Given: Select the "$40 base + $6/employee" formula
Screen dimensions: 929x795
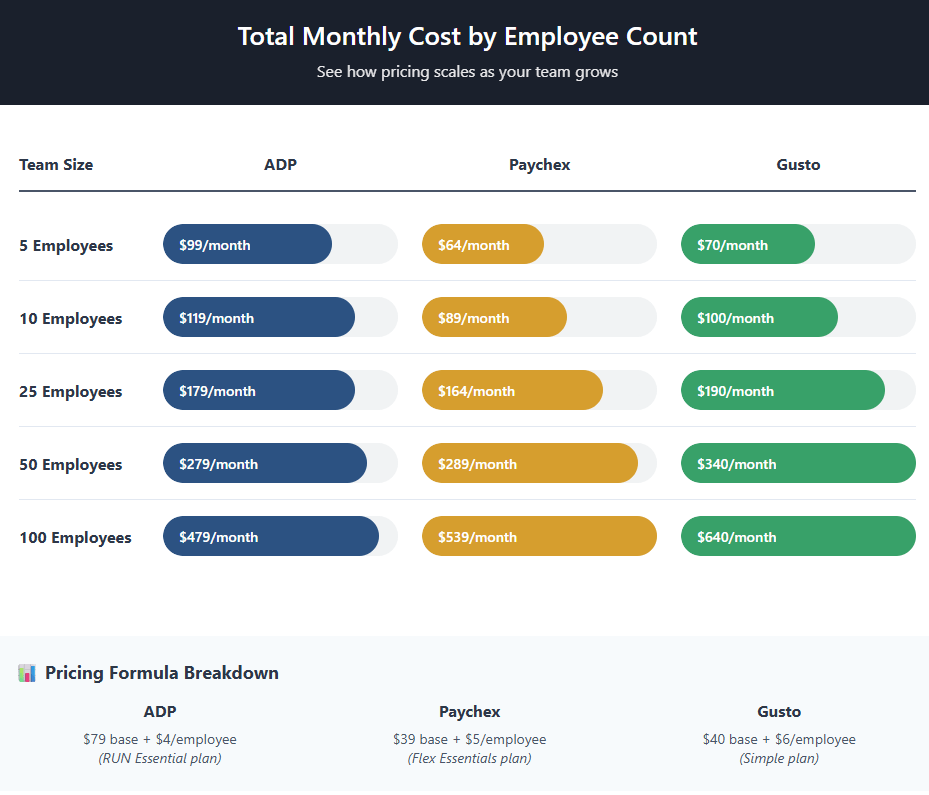Looking at the screenshot, I should (779, 739).
